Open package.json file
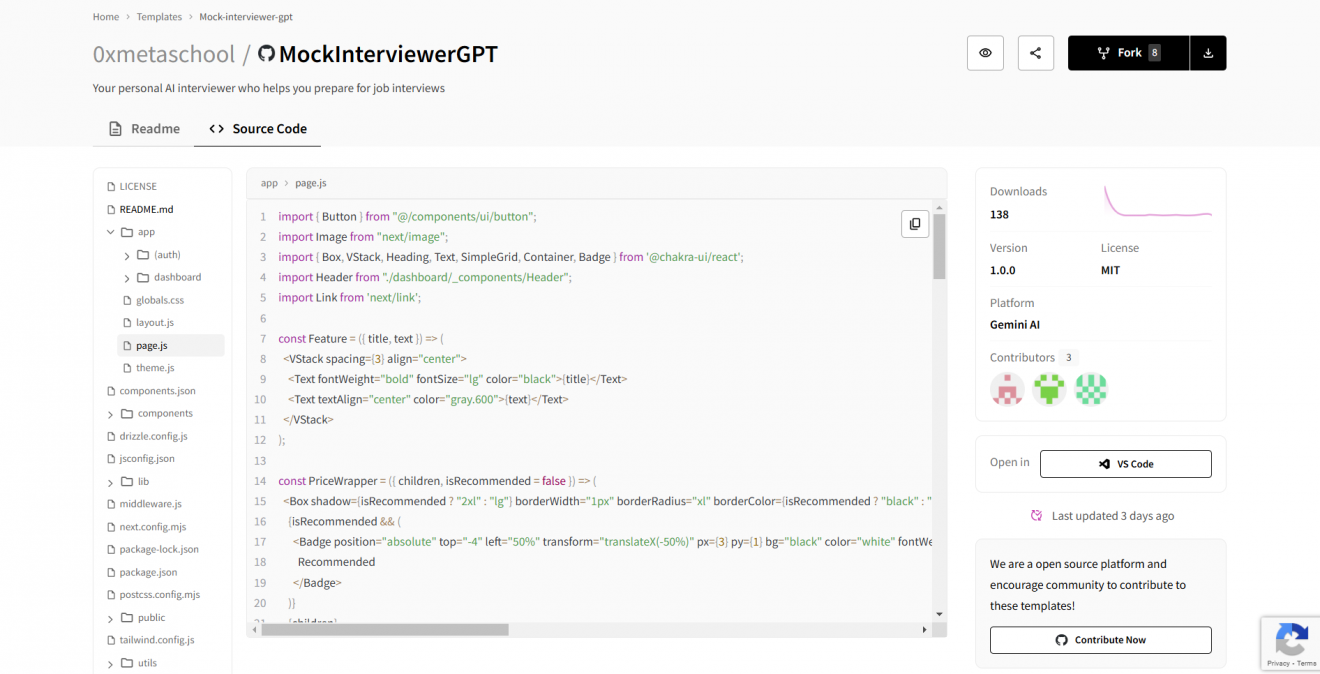This screenshot has width=1320, height=674. coord(148,572)
